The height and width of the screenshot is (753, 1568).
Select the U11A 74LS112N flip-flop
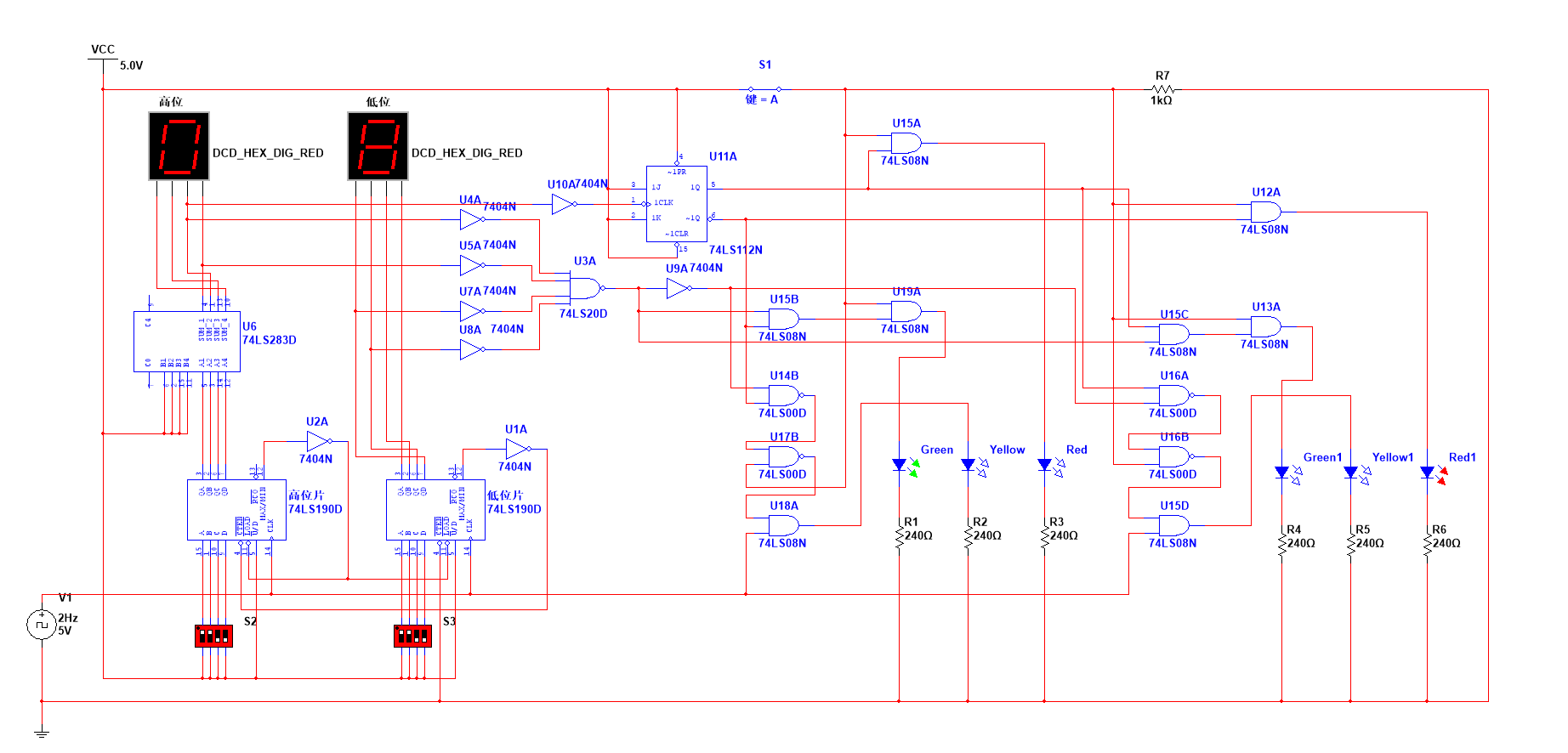677,203
